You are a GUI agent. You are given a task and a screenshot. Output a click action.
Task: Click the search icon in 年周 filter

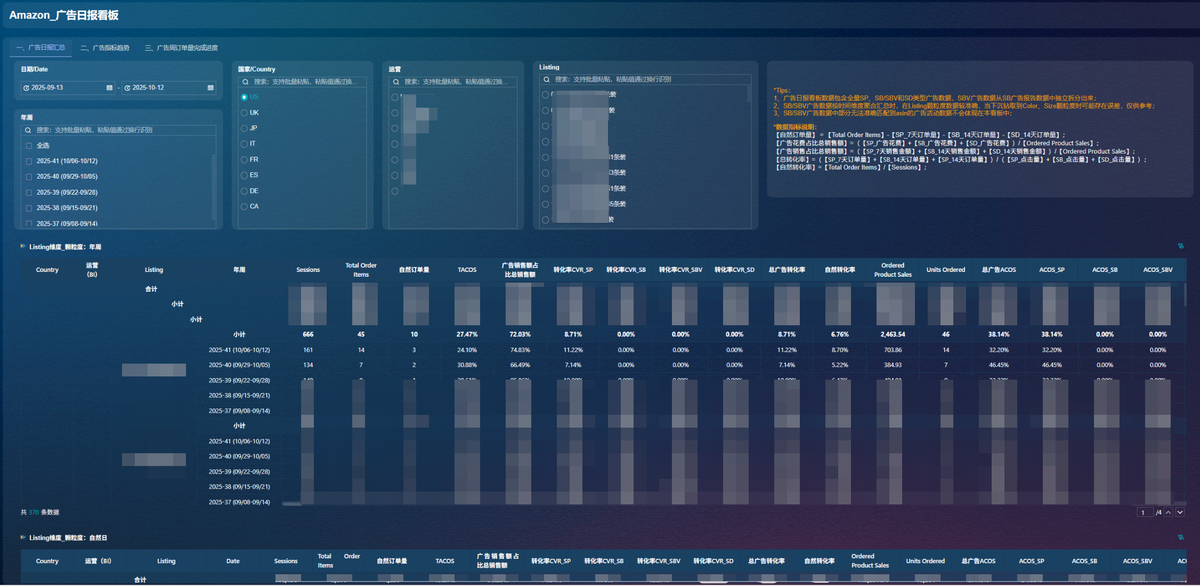tap(29, 130)
